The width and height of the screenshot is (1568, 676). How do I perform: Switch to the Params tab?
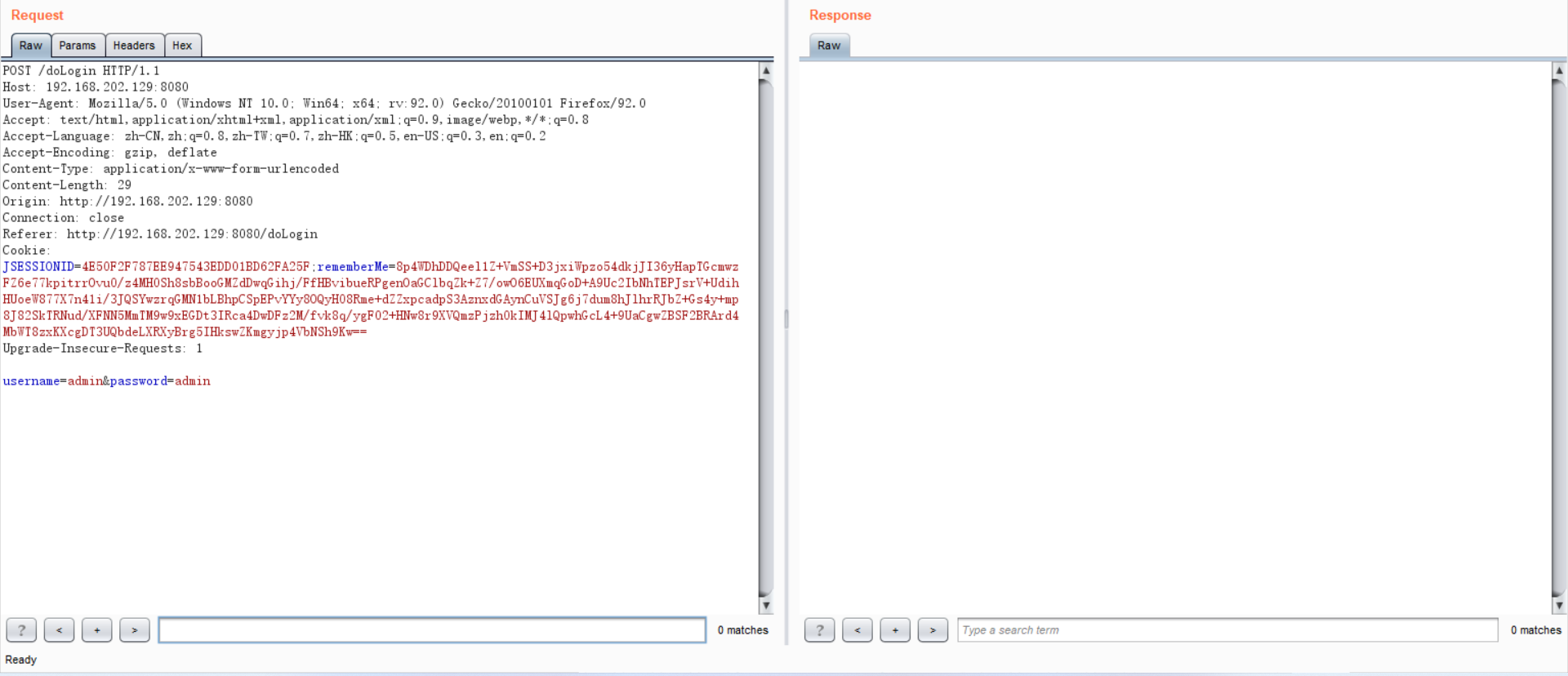coord(78,46)
